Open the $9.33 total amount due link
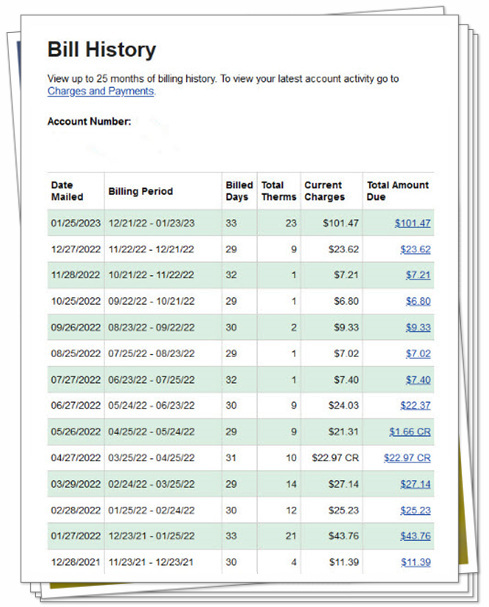 pyautogui.click(x=418, y=328)
